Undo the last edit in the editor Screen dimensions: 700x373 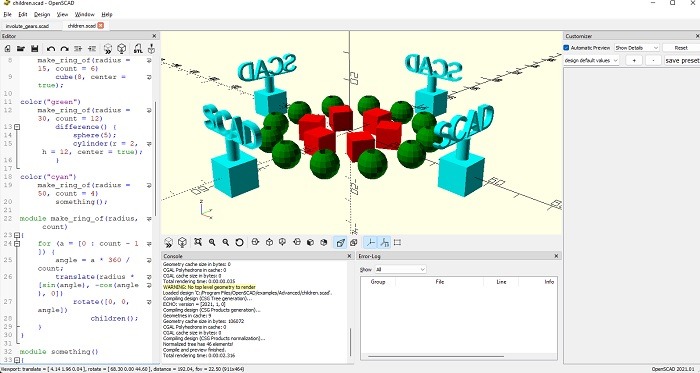click(51, 49)
